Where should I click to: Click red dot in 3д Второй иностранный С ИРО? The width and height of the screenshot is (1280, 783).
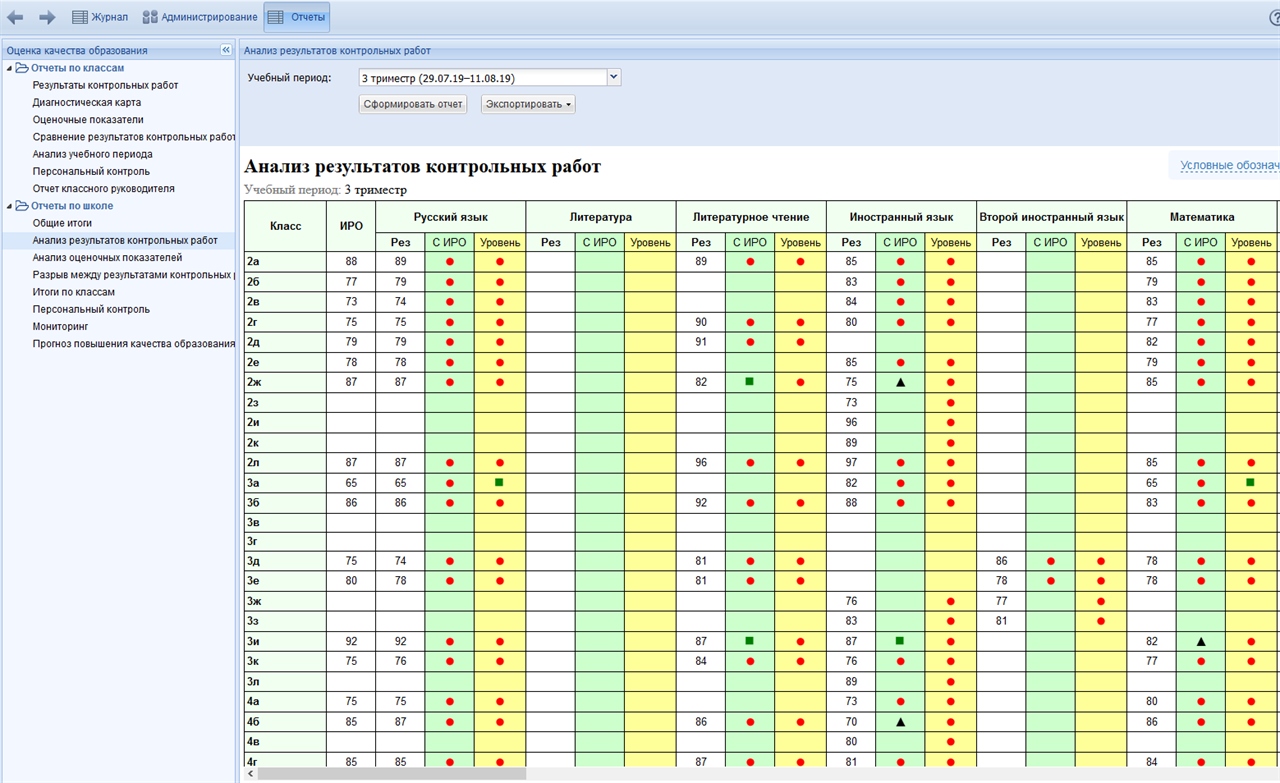click(1051, 561)
